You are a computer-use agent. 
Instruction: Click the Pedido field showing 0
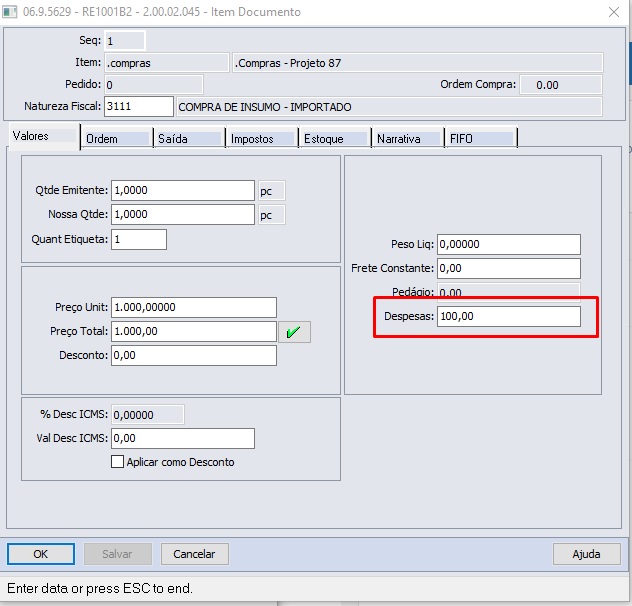point(154,85)
